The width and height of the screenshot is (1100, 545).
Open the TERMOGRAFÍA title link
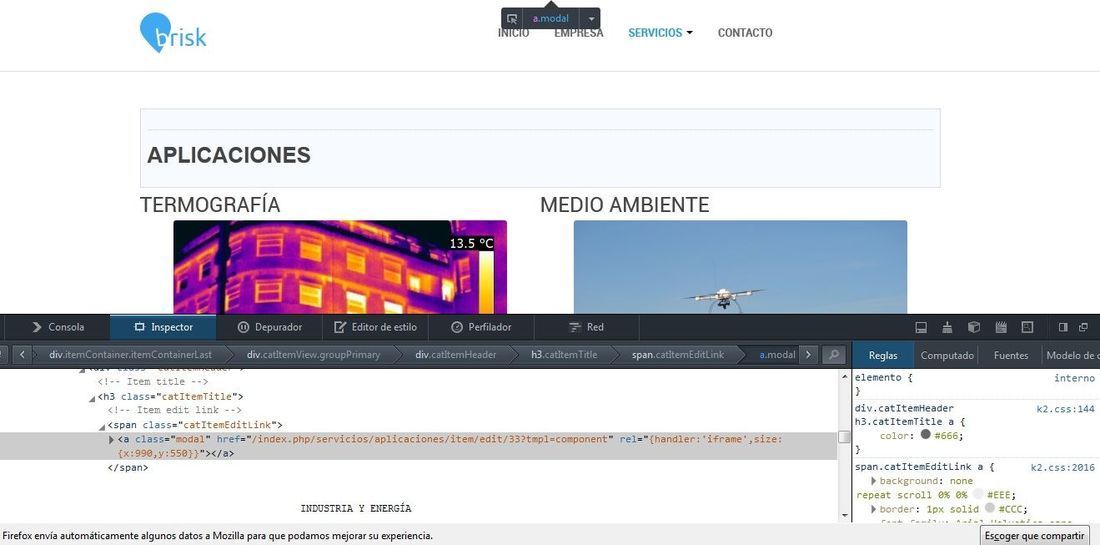pos(210,205)
